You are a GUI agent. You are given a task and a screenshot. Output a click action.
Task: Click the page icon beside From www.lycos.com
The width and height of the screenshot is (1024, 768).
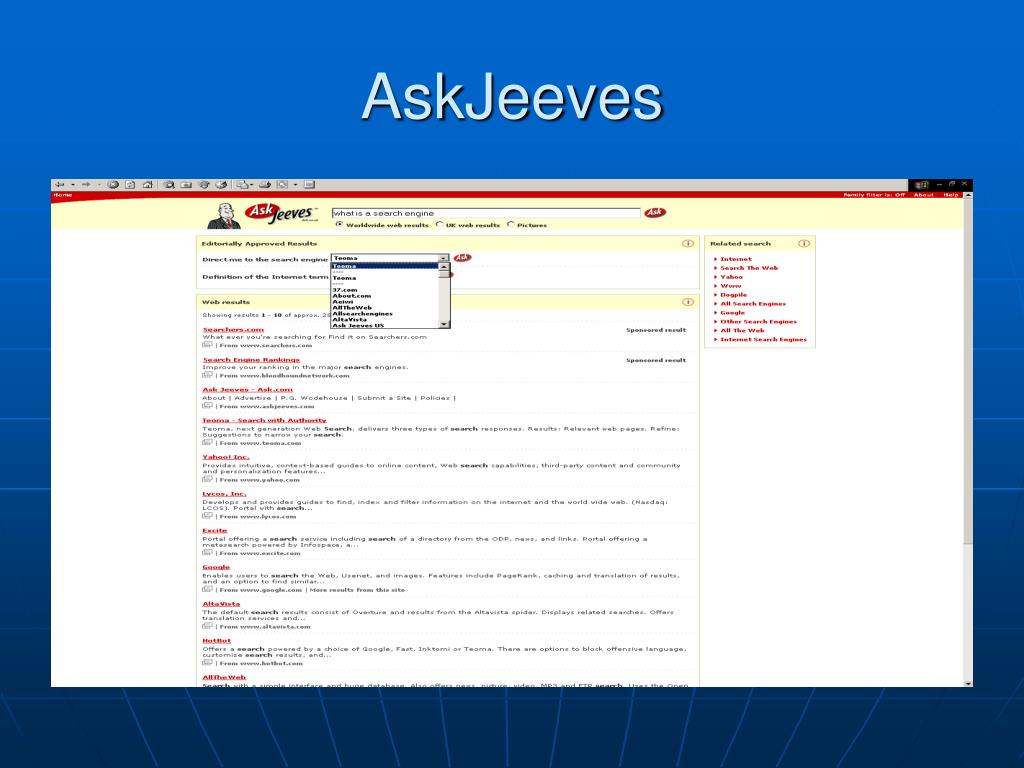pyautogui.click(x=207, y=516)
